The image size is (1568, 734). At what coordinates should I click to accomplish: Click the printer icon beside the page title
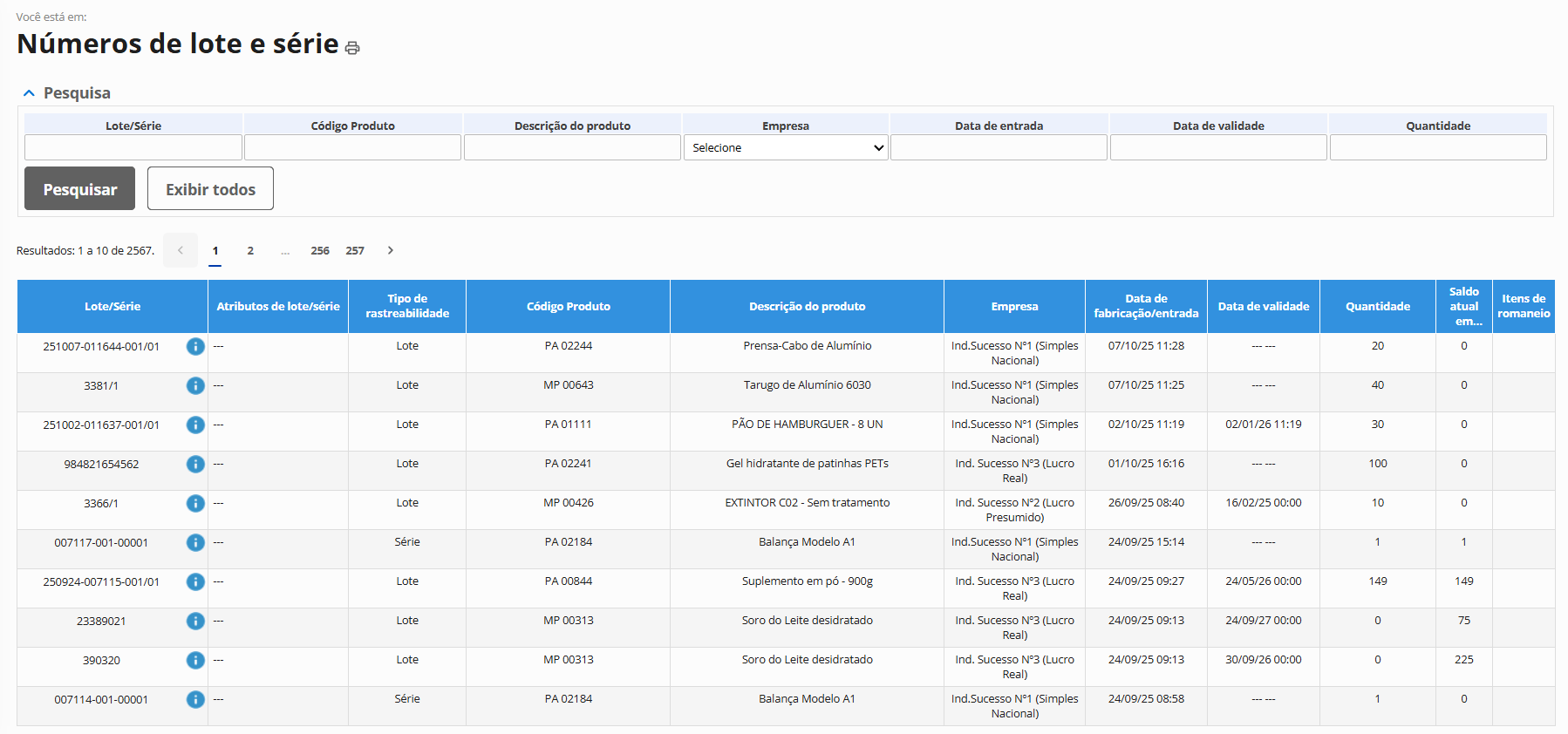(352, 48)
